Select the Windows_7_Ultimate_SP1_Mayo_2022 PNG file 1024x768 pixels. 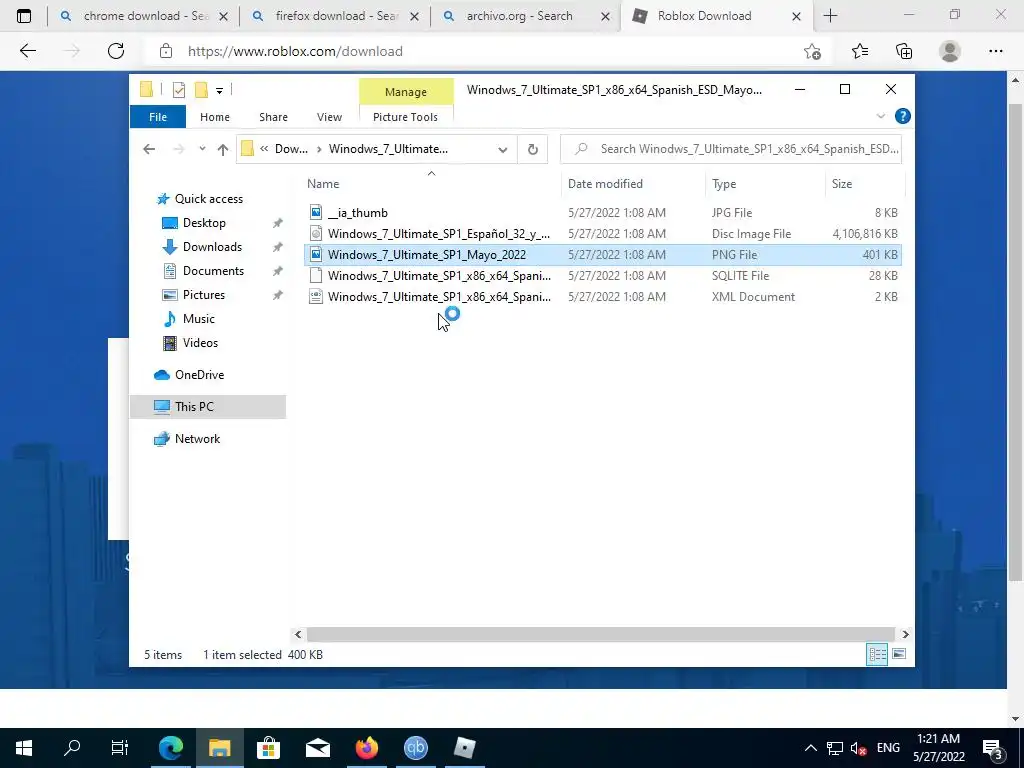(x=602, y=255)
